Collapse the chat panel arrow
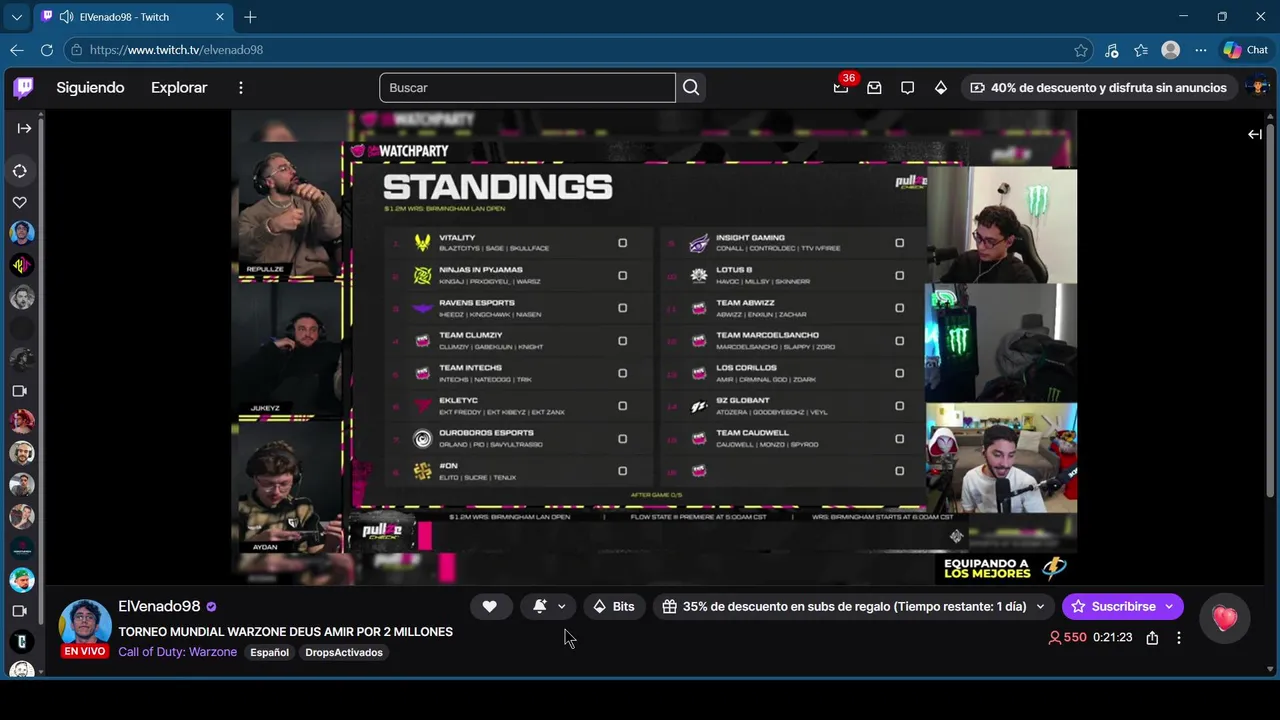 (1254, 134)
